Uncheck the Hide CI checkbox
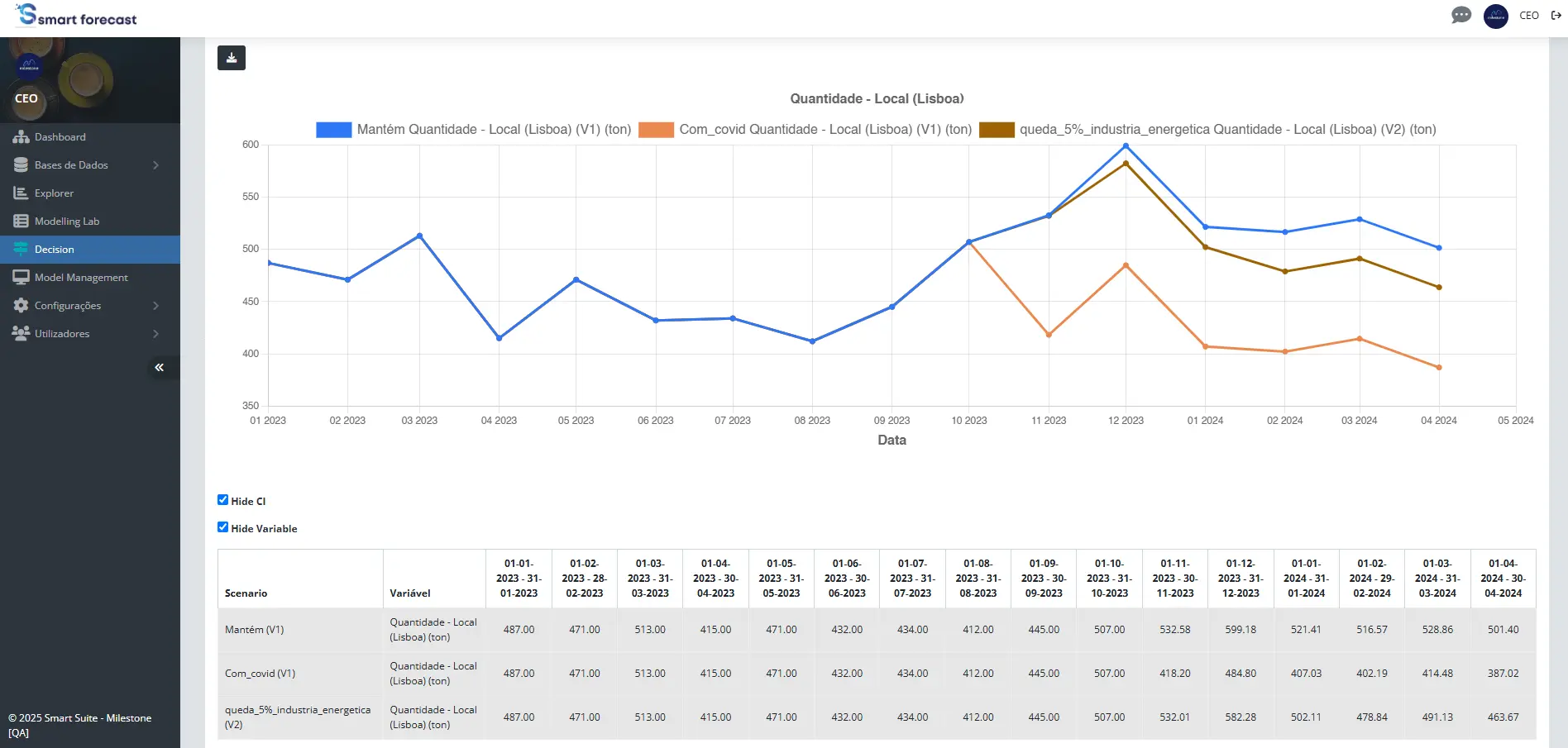This screenshot has width=1568, height=748. [222, 500]
